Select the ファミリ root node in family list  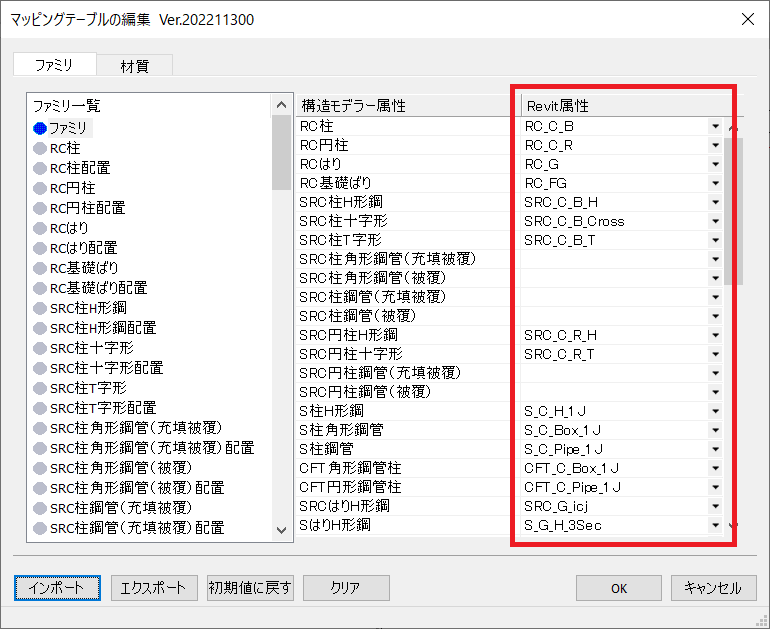pos(68,128)
